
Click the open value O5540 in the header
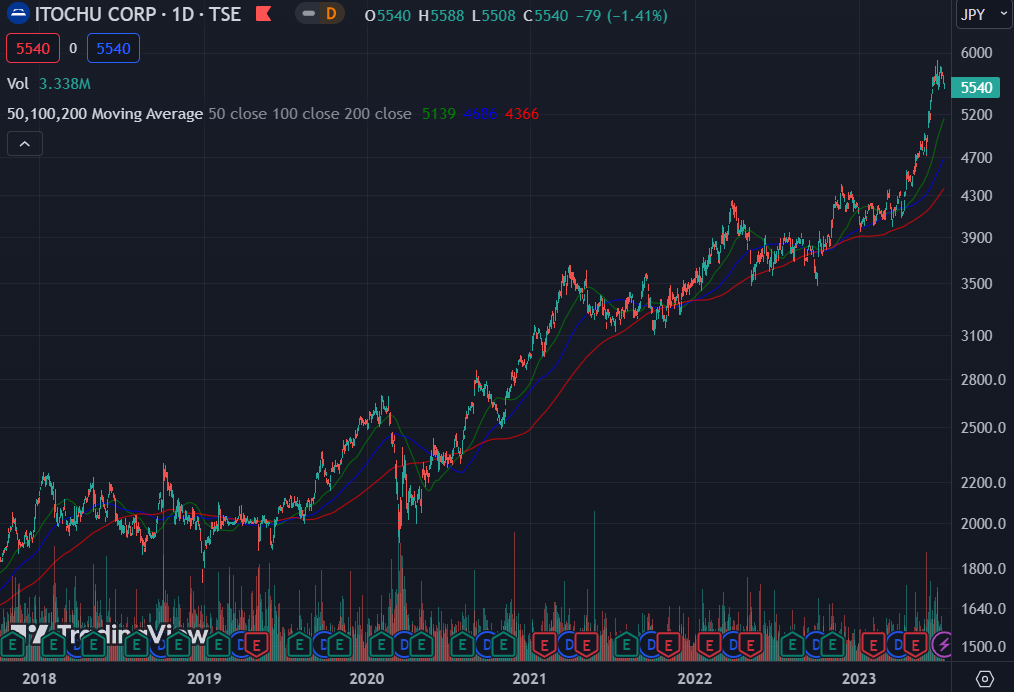point(387,16)
